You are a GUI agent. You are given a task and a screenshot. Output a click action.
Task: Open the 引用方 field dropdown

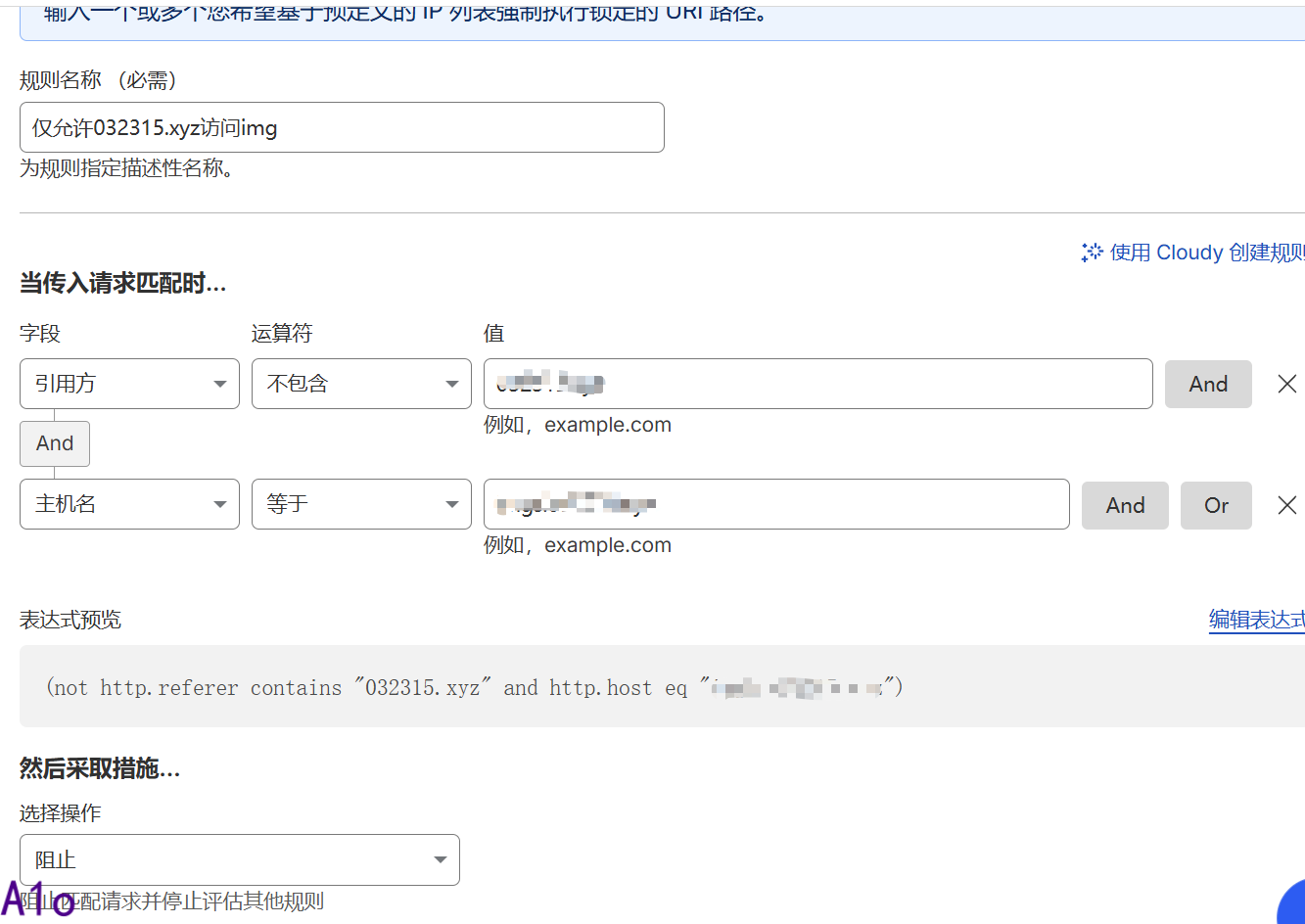click(129, 384)
